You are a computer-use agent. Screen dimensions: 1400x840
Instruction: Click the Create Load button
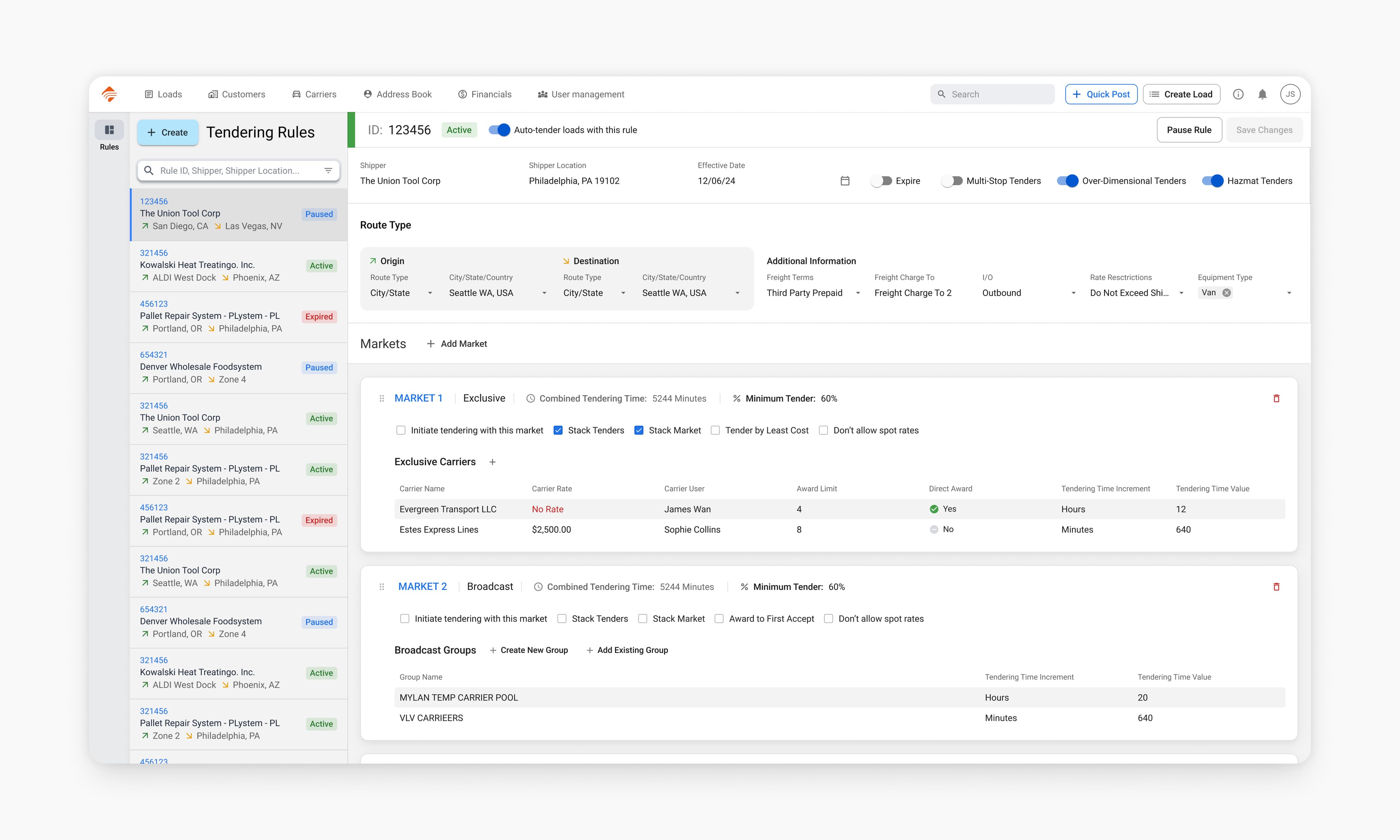click(1181, 94)
